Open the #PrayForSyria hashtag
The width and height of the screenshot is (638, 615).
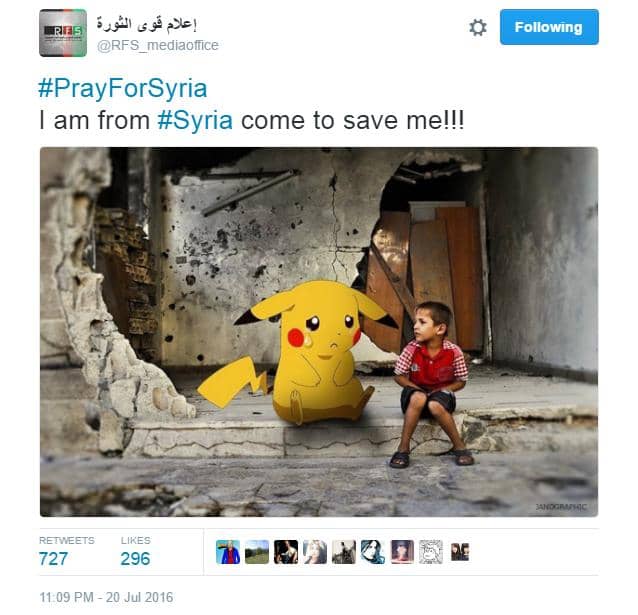(122, 88)
